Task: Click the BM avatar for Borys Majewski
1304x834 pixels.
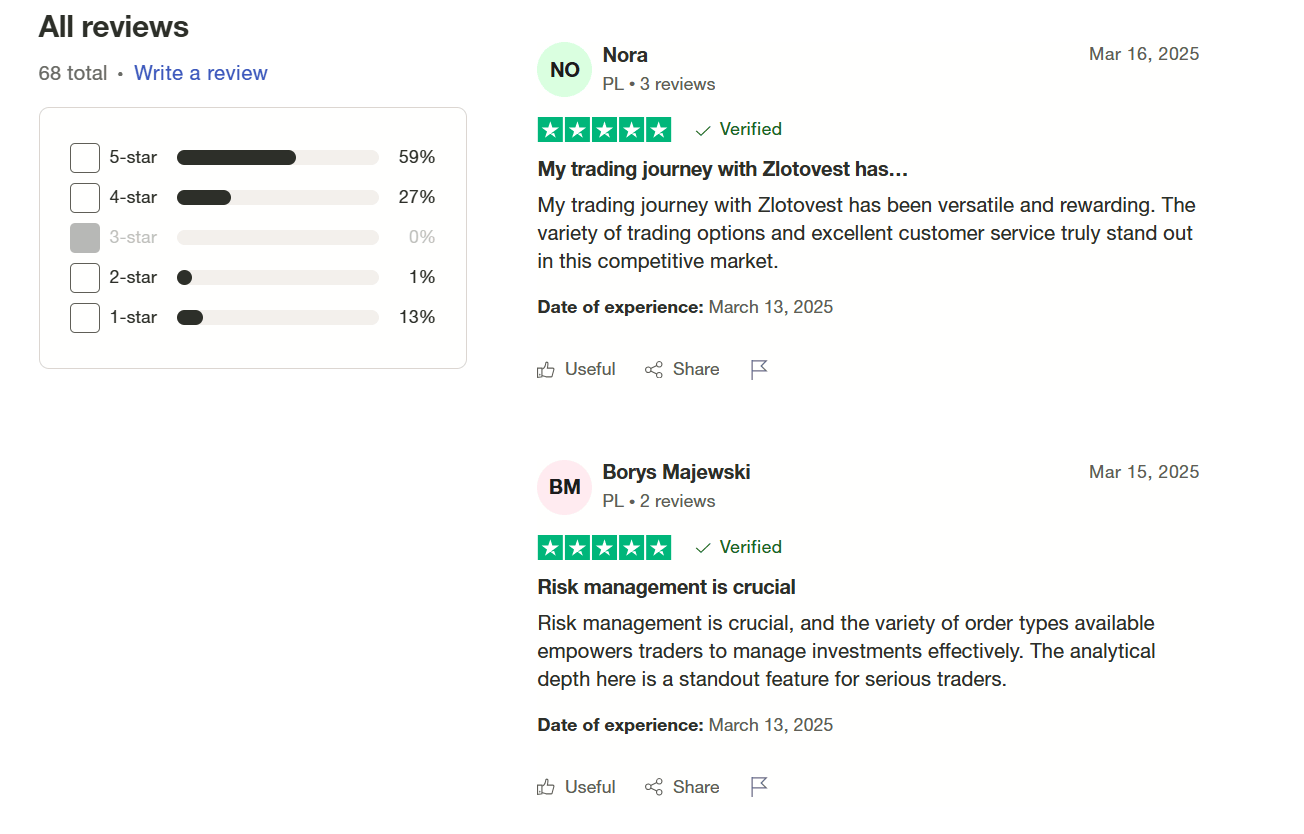Action: pos(565,487)
